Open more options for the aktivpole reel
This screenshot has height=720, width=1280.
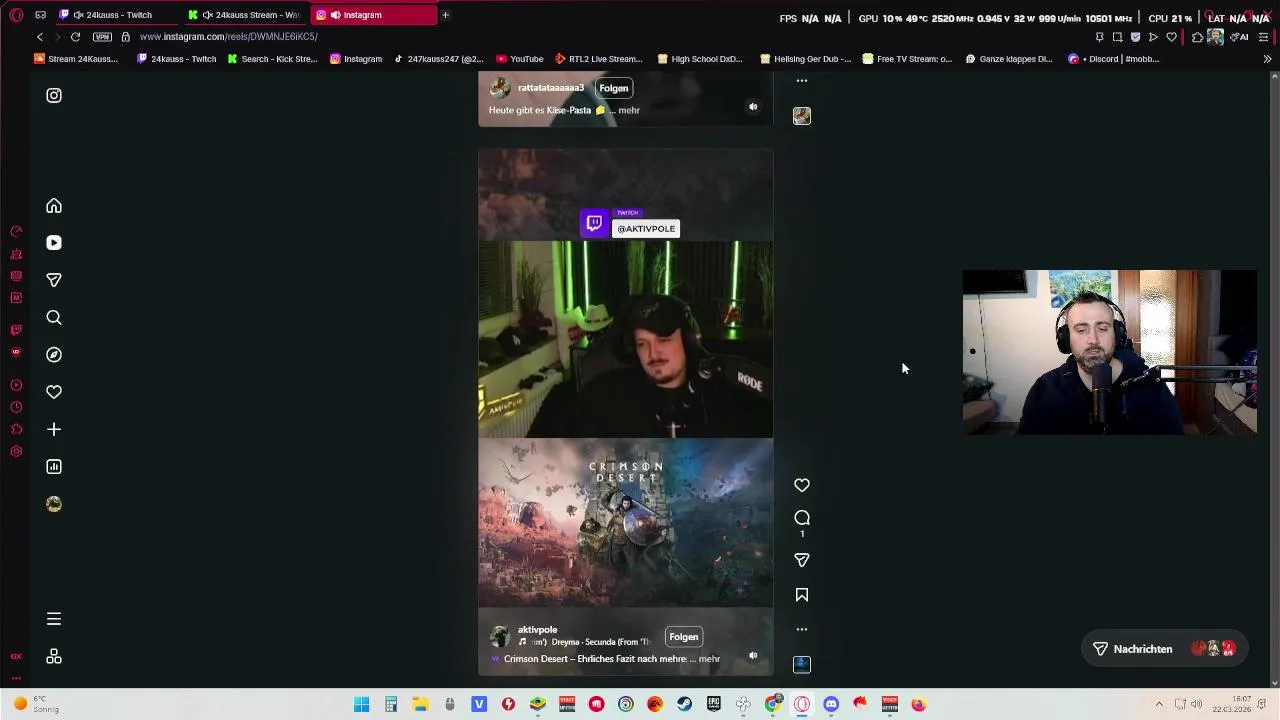coord(802,629)
